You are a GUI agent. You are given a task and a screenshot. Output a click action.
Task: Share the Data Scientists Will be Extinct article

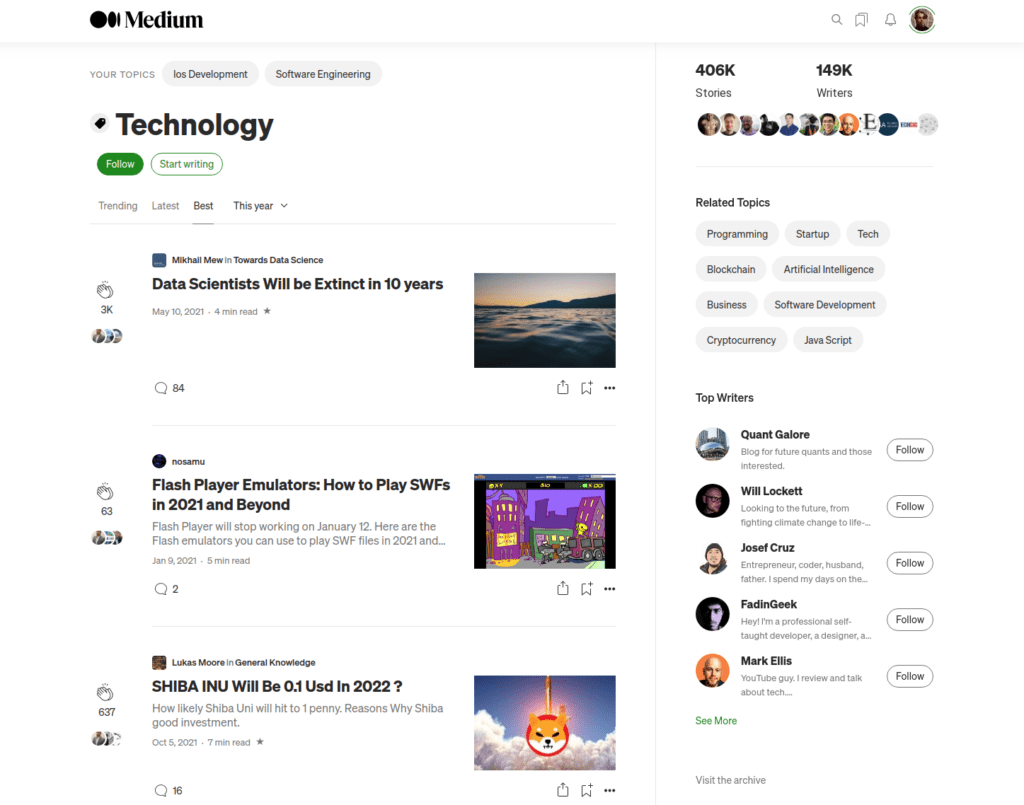point(562,387)
